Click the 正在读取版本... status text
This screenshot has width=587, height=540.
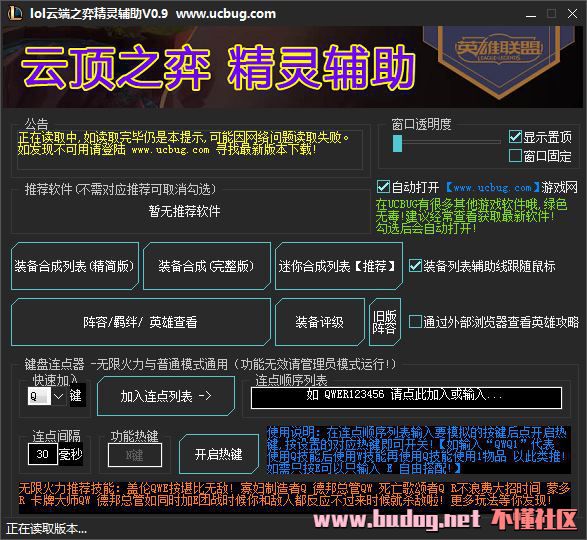click(46, 528)
